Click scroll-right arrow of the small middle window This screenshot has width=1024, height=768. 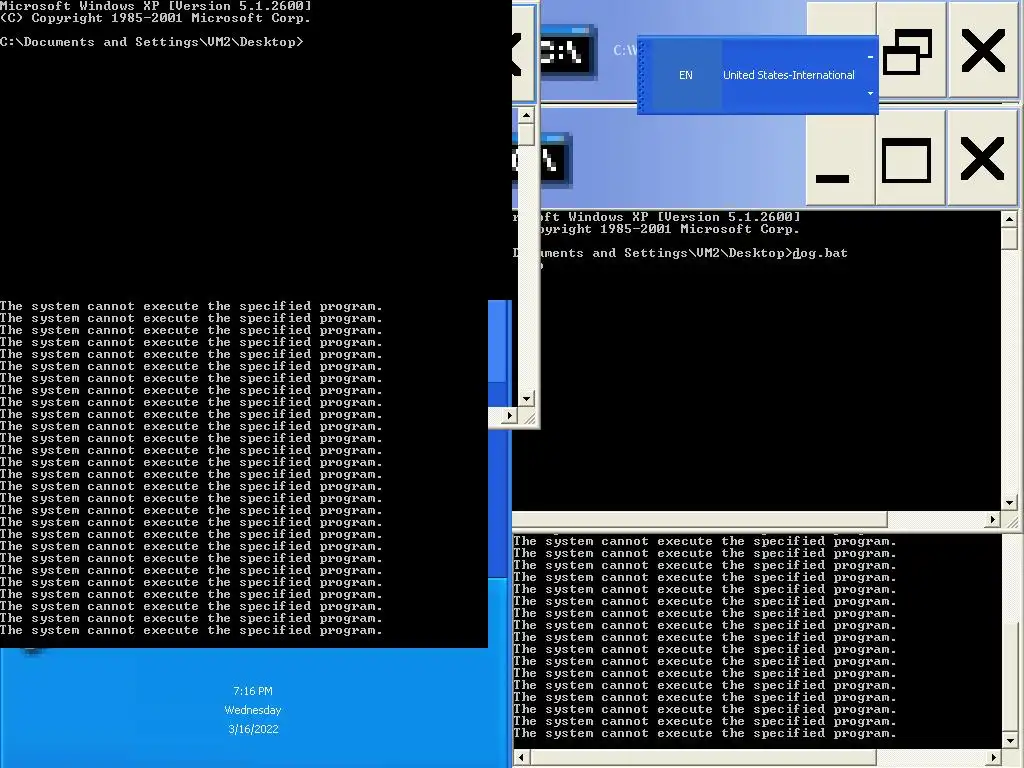509,415
